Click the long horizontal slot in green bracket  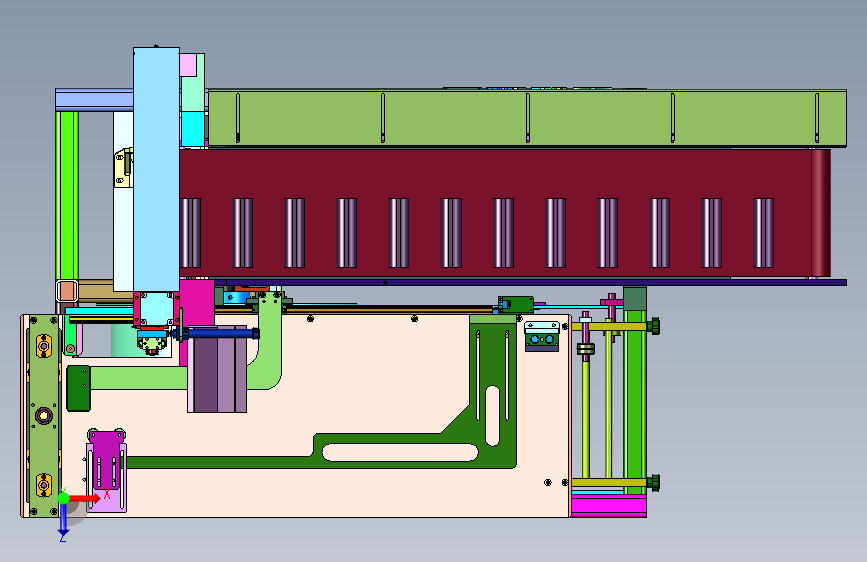pos(400,452)
